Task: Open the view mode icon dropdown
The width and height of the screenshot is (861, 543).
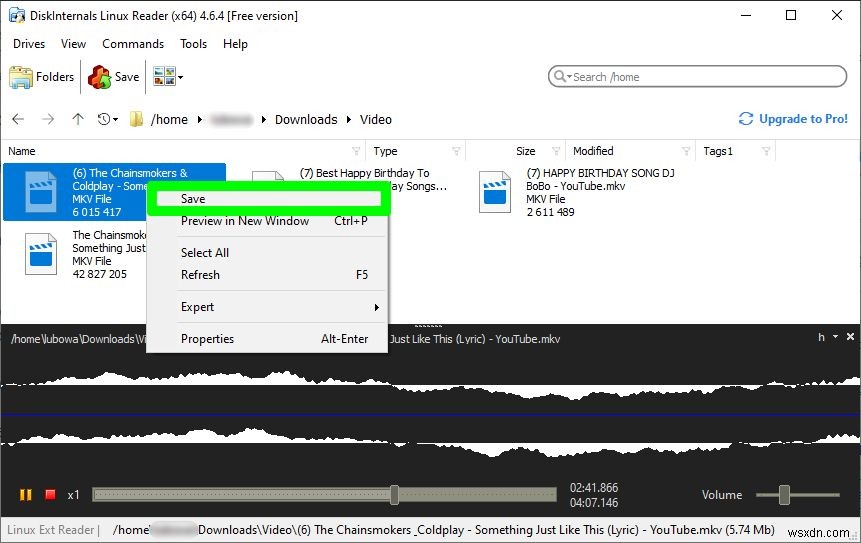Action: click(167, 77)
